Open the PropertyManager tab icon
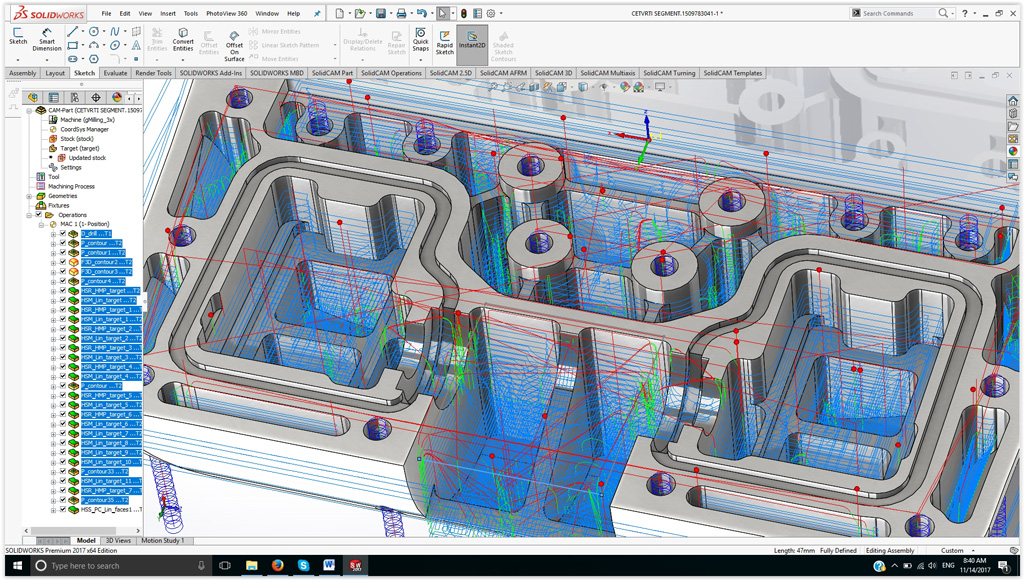Screen dimensions: 1024x580 [54, 97]
